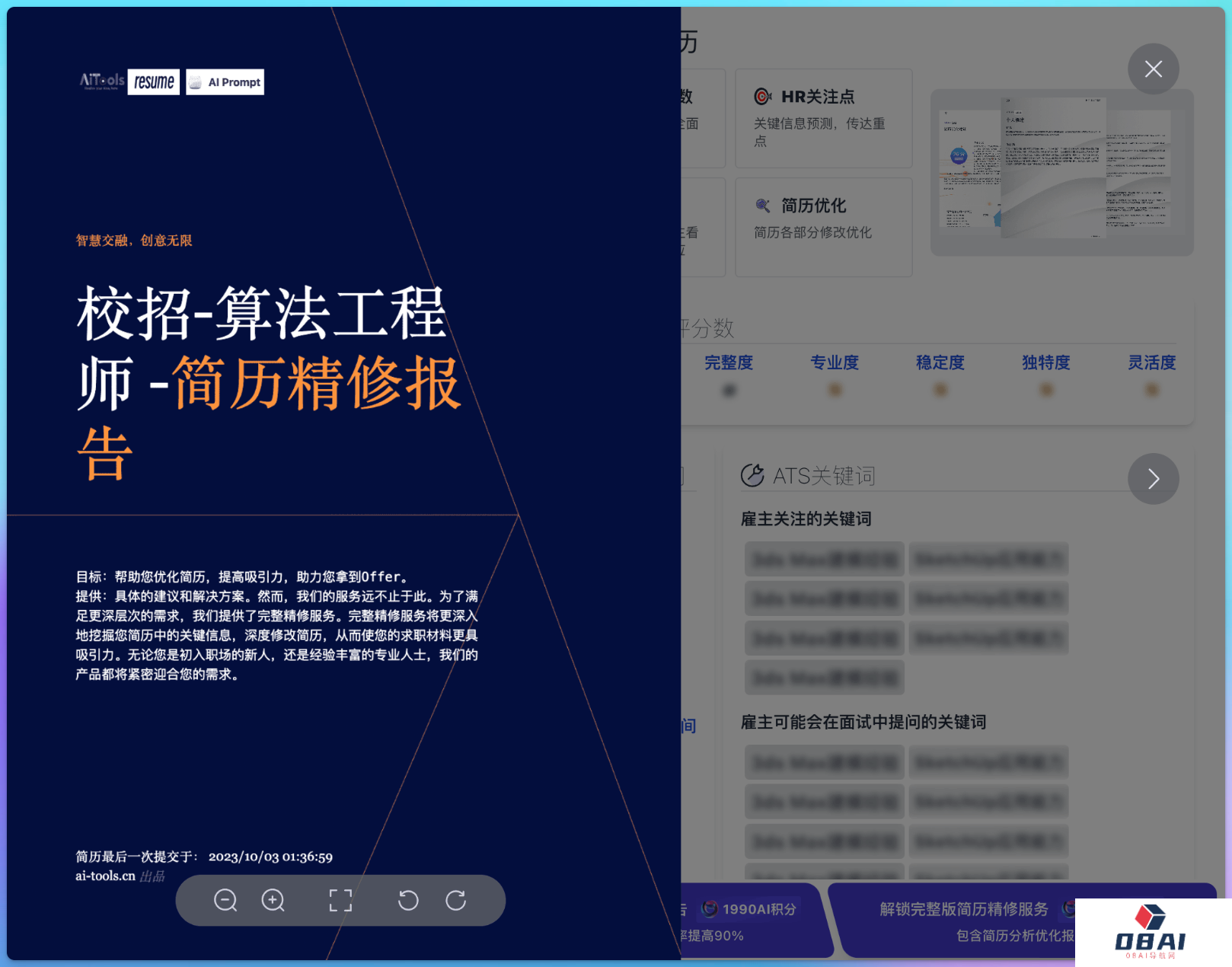Rotate the report clockwise
Image resolution: width=1232 pixels, height=967 pixels.
point(456,900)
